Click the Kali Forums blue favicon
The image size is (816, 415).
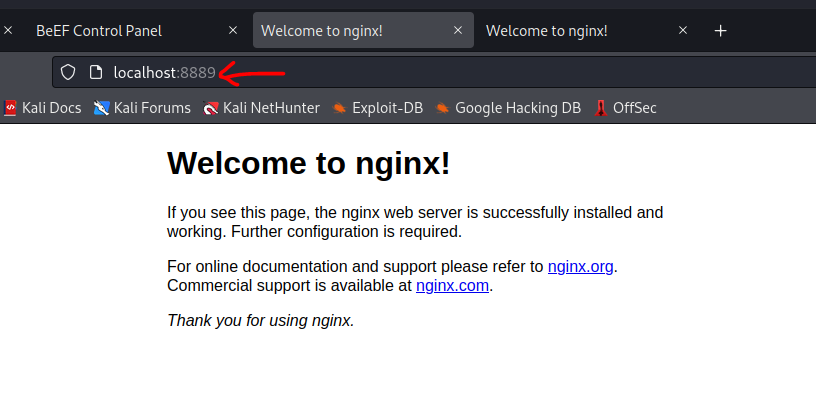tap(101, 108)
